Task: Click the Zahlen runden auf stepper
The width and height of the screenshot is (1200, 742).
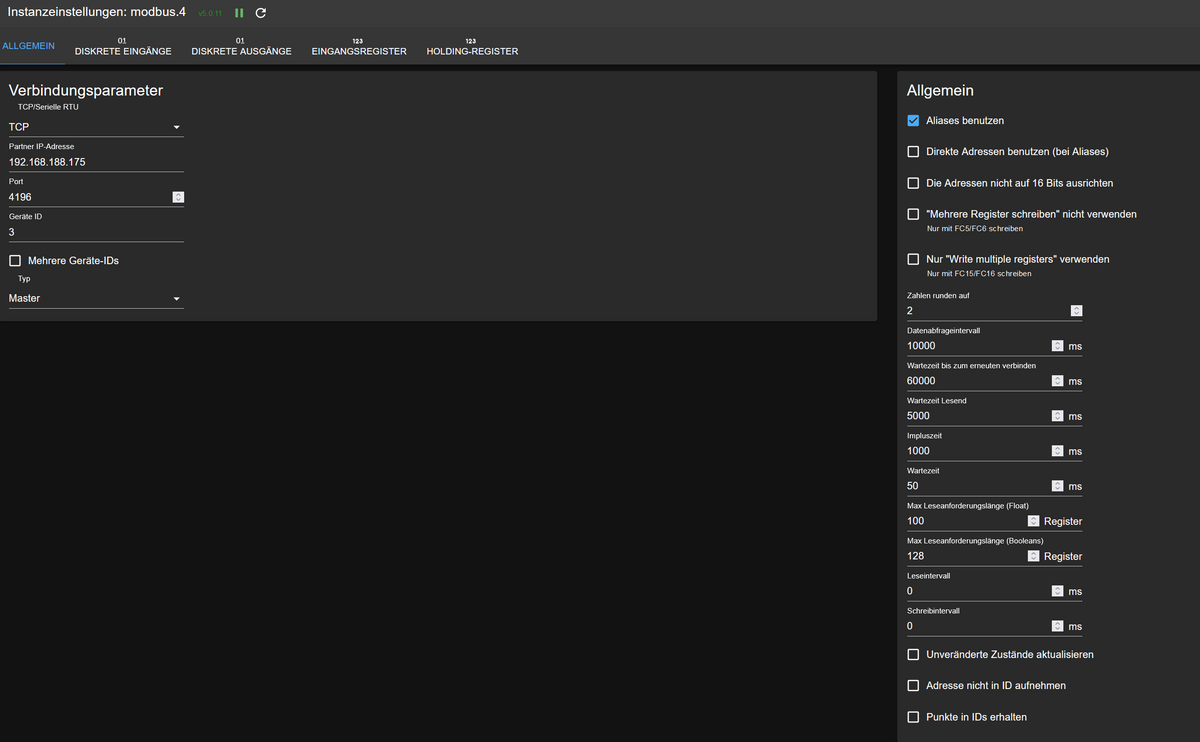Action: (1076, 311)
